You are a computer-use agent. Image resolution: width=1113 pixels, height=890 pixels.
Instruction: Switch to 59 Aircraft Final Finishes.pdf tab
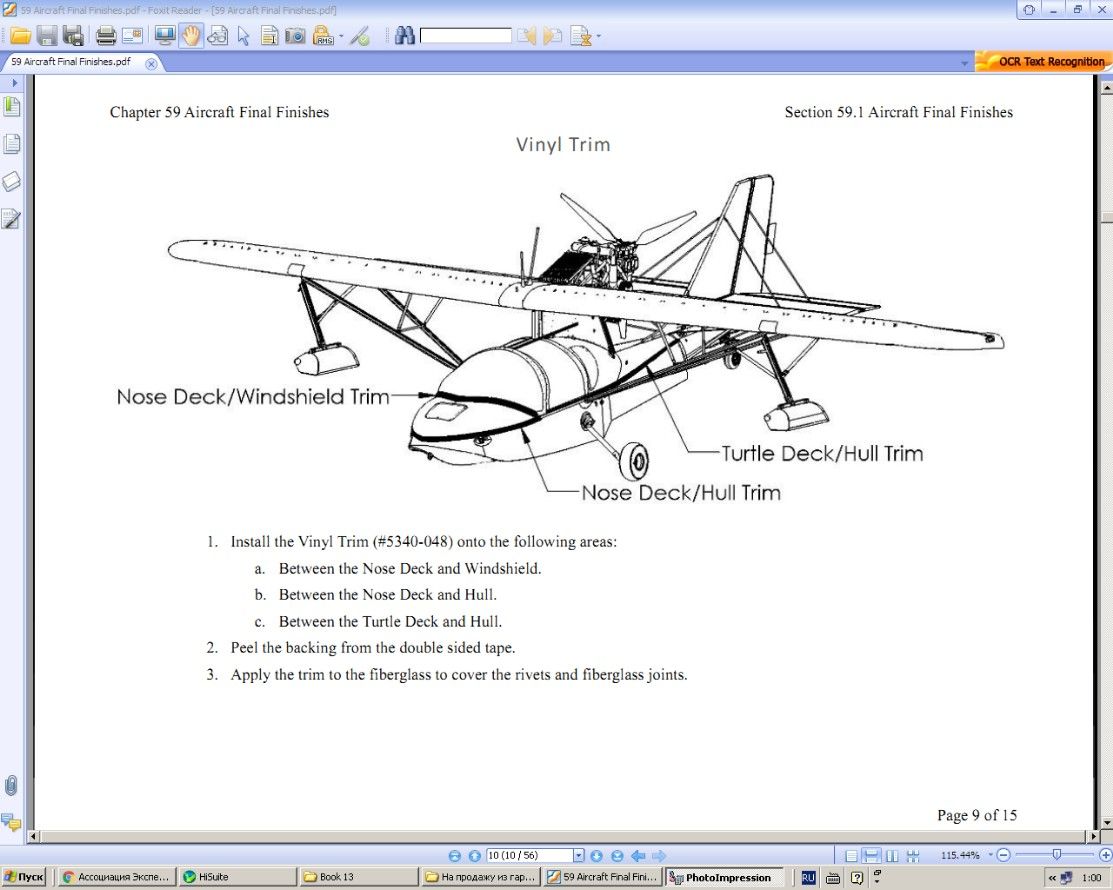71,62
